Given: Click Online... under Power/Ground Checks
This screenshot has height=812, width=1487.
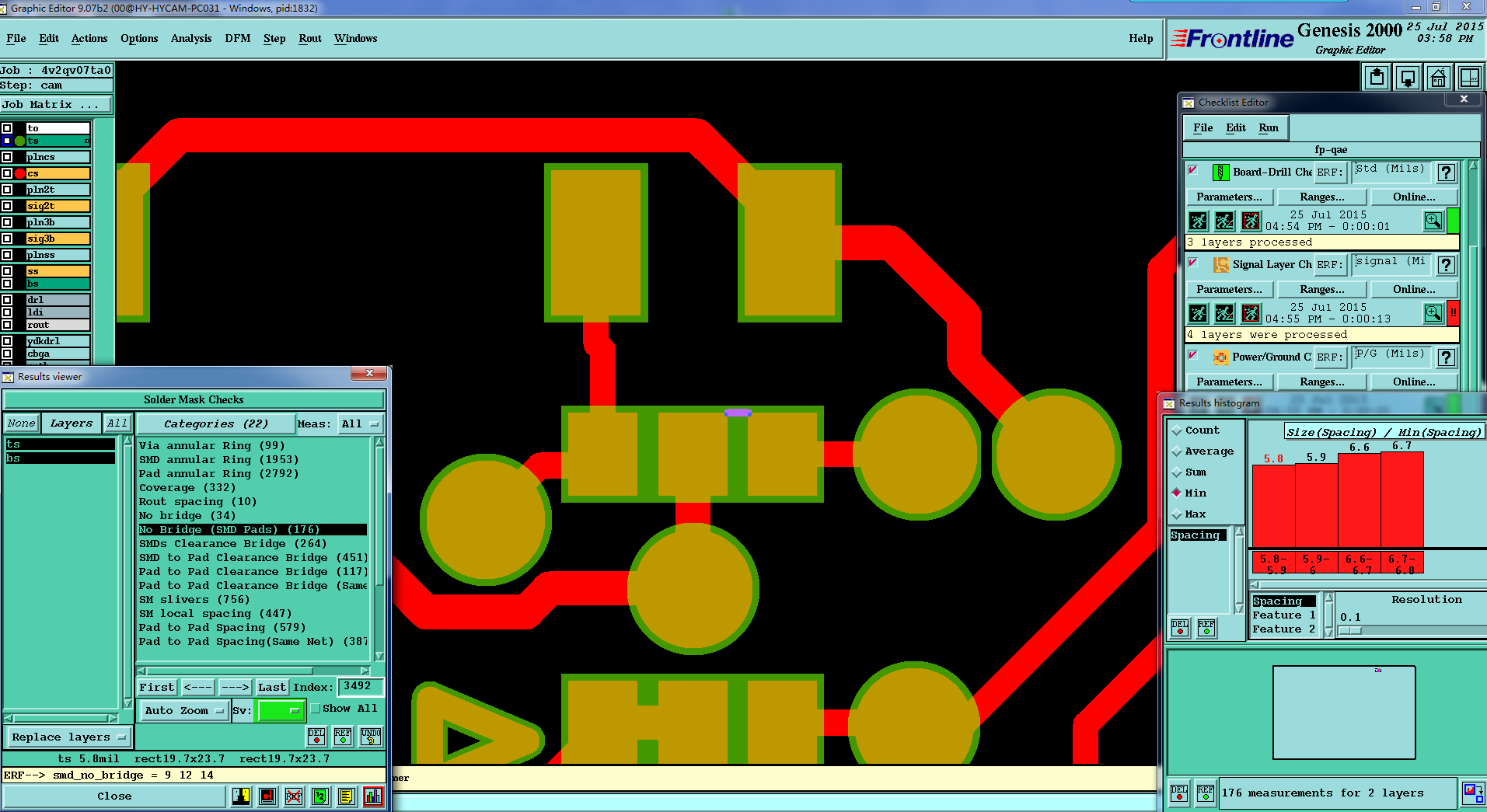Looking at the screenshot, I should (x=1414, y=382).
